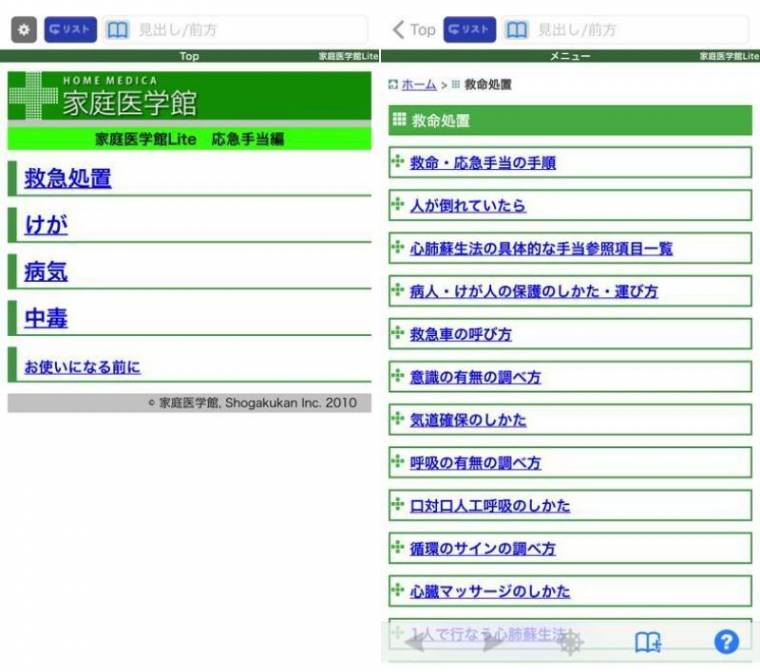Tap the green cross beside 意識の有無の調べ方
Image resolution: width=760 pixels, height=672 pixels.
pyautogui.click(x=397, y=375)
